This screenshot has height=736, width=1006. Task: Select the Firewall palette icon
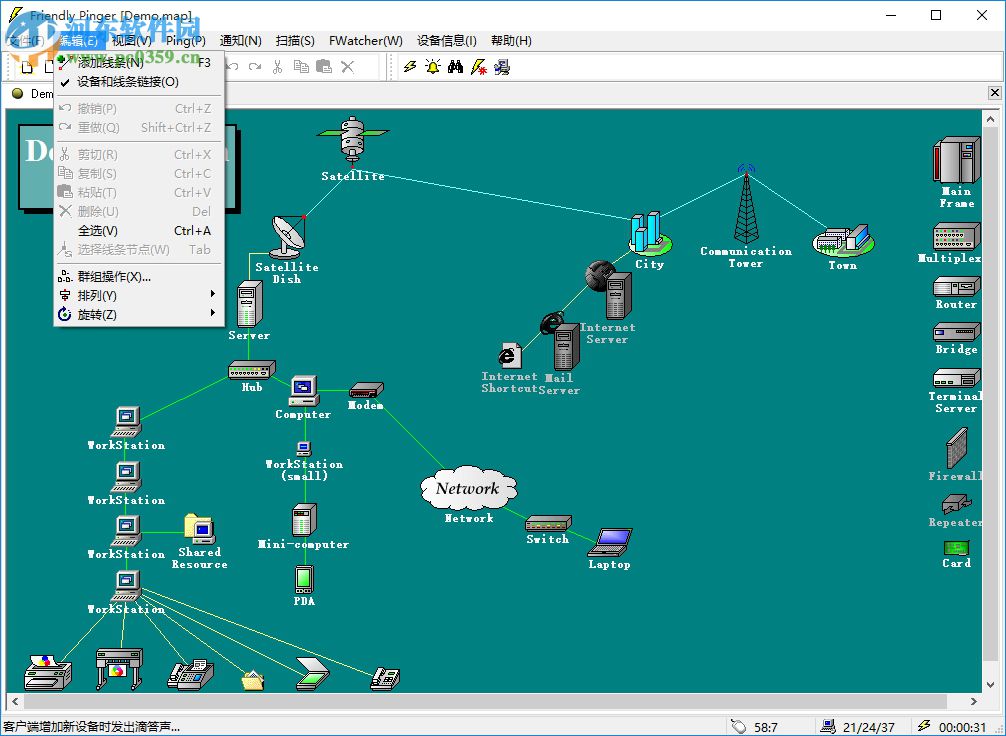coord(956,448)
